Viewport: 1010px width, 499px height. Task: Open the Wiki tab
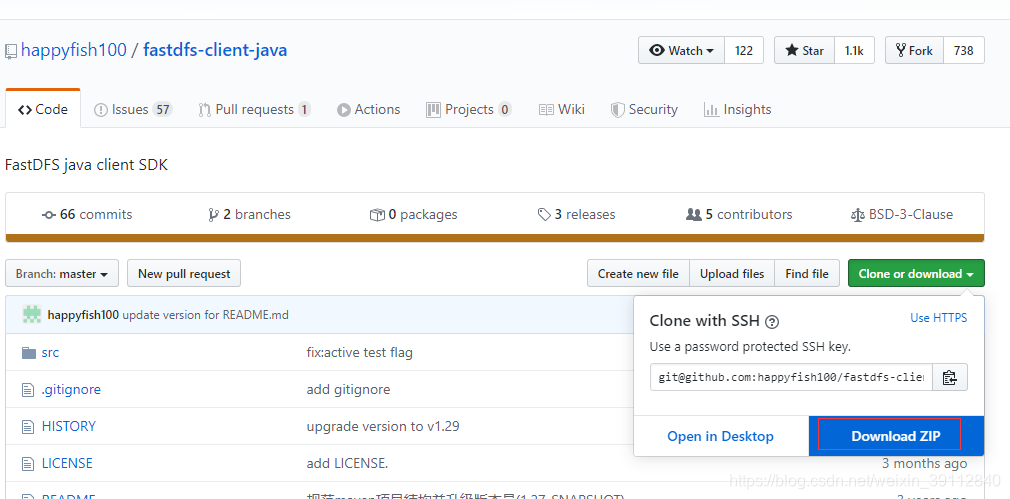[x=562, y=109]
